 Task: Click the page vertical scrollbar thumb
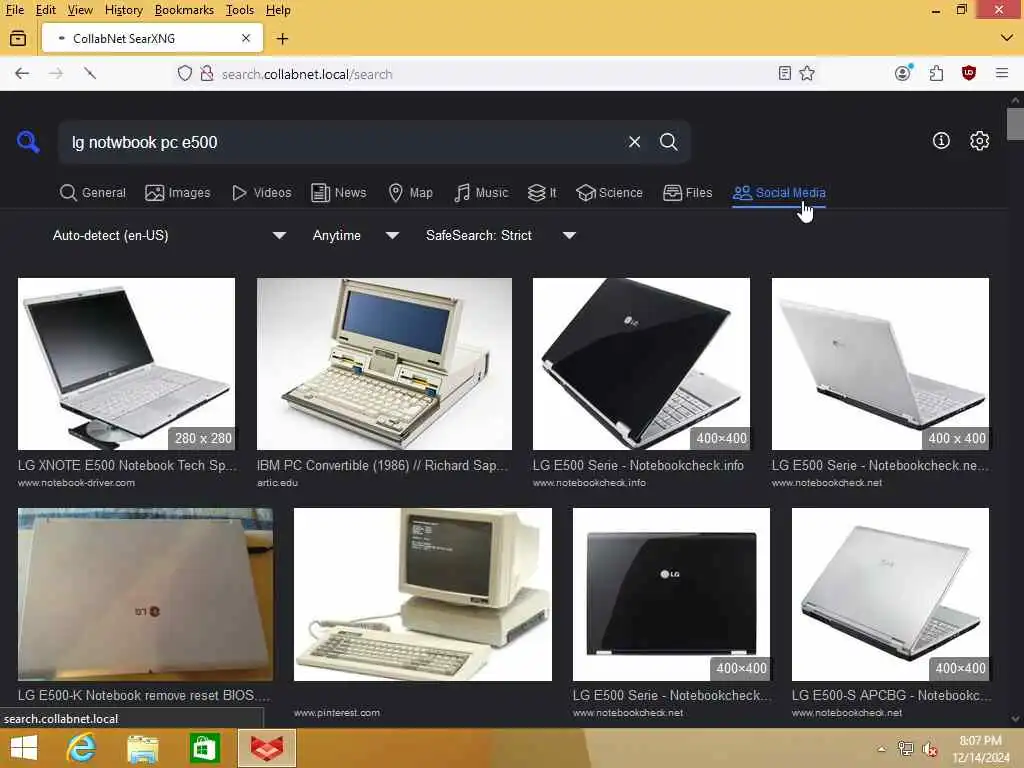coord(1014,124)
